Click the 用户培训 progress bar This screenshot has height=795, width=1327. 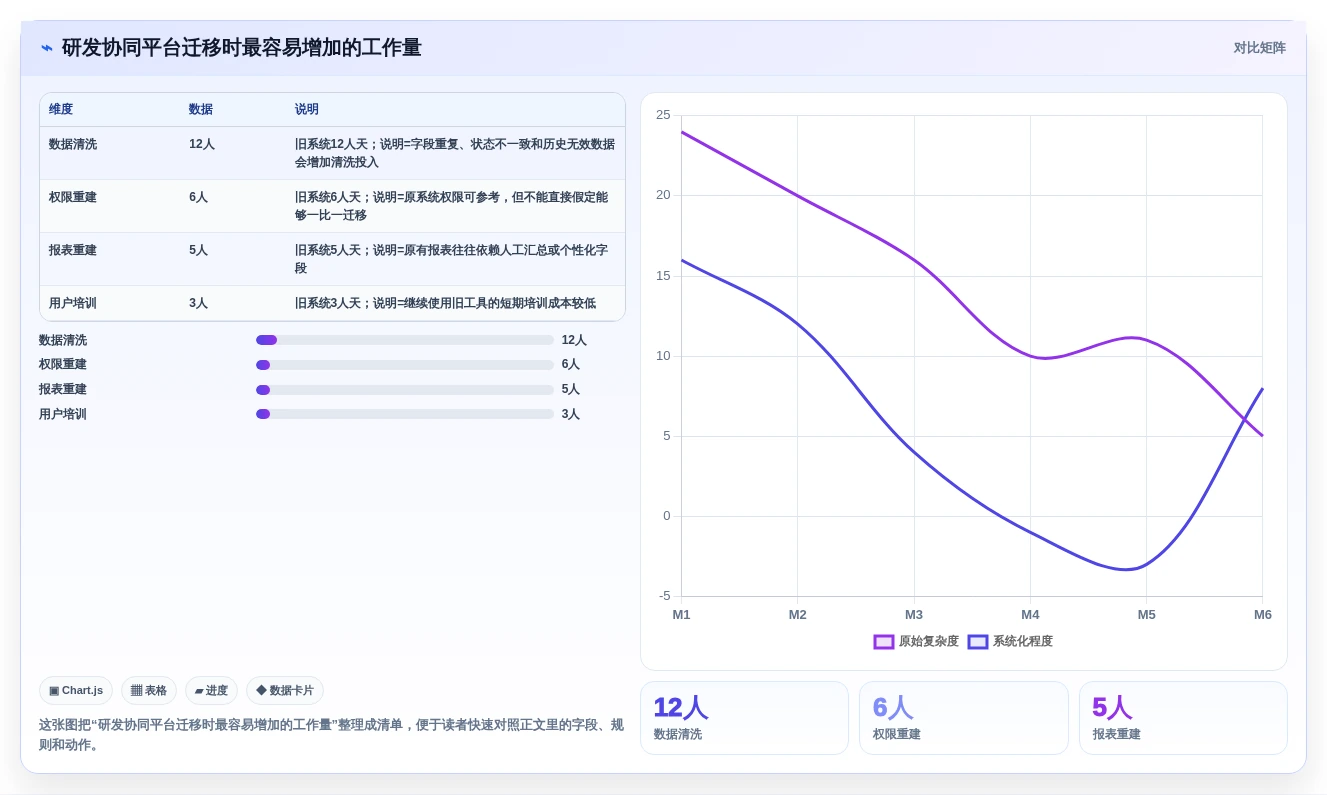[405, 414]
